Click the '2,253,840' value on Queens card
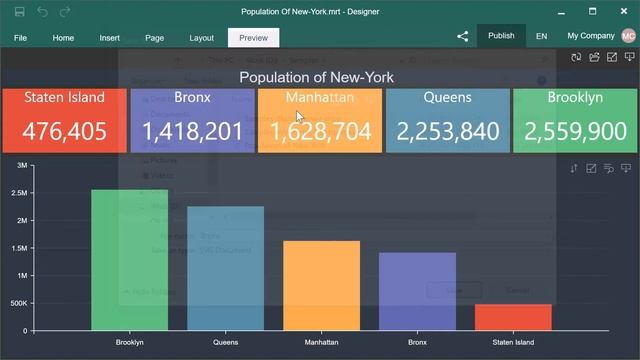Viewport: 640px width, 360px height. [448, 132]
